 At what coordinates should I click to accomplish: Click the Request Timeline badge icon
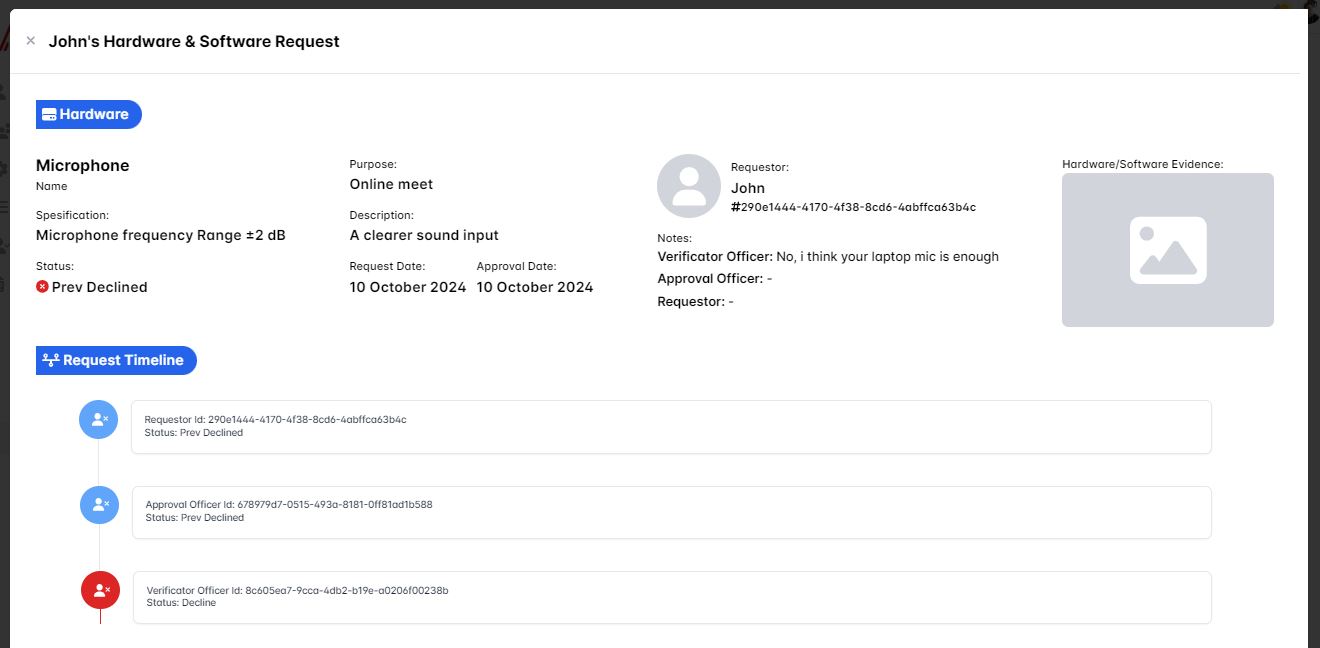pos(51,360)
